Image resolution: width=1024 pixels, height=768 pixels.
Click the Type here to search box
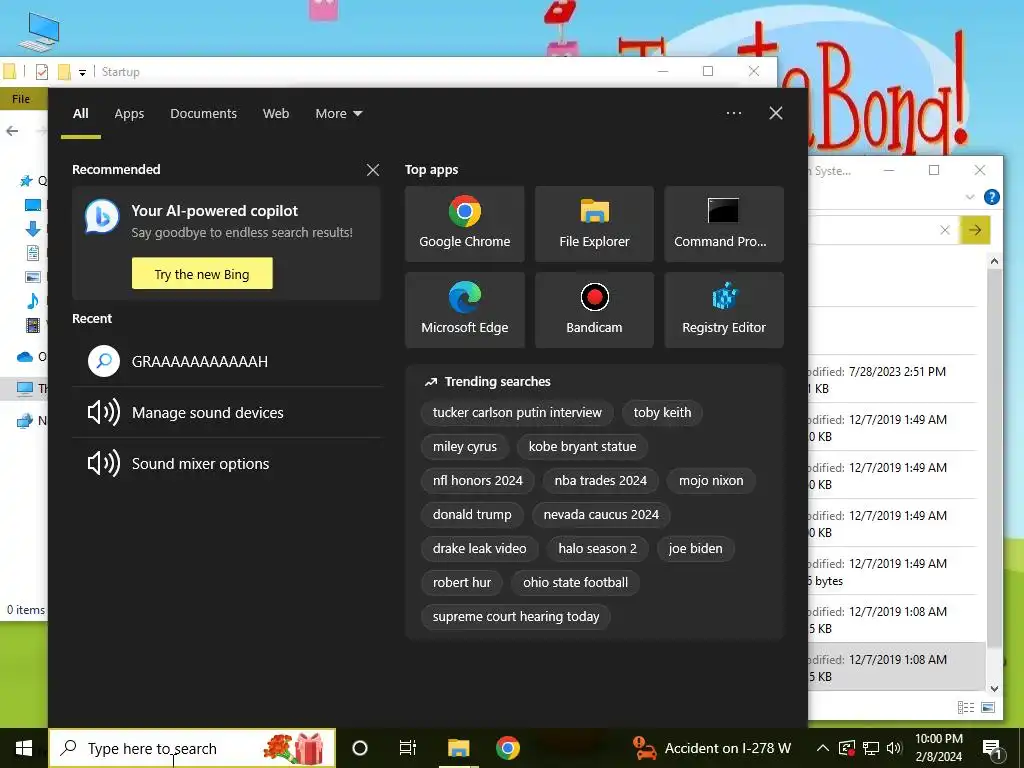coord(192,748)
